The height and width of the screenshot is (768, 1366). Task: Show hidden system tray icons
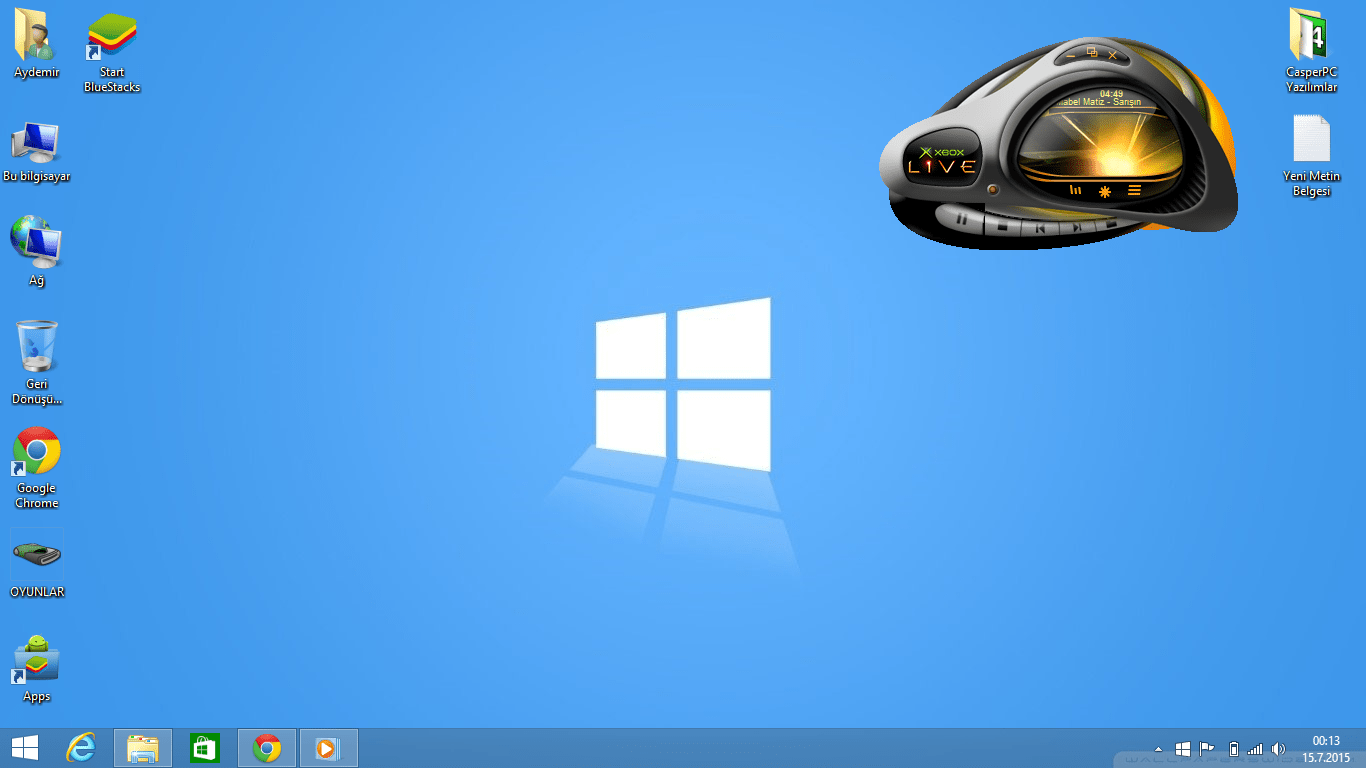pyautogui.click(x=1159, y=749)
